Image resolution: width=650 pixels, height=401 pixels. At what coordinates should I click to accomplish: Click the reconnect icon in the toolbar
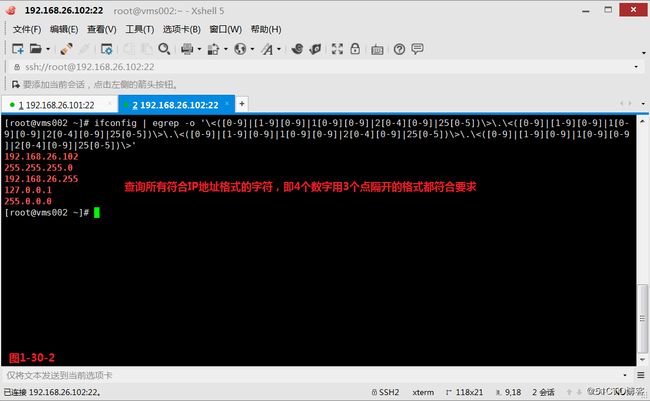click(66, 49)
